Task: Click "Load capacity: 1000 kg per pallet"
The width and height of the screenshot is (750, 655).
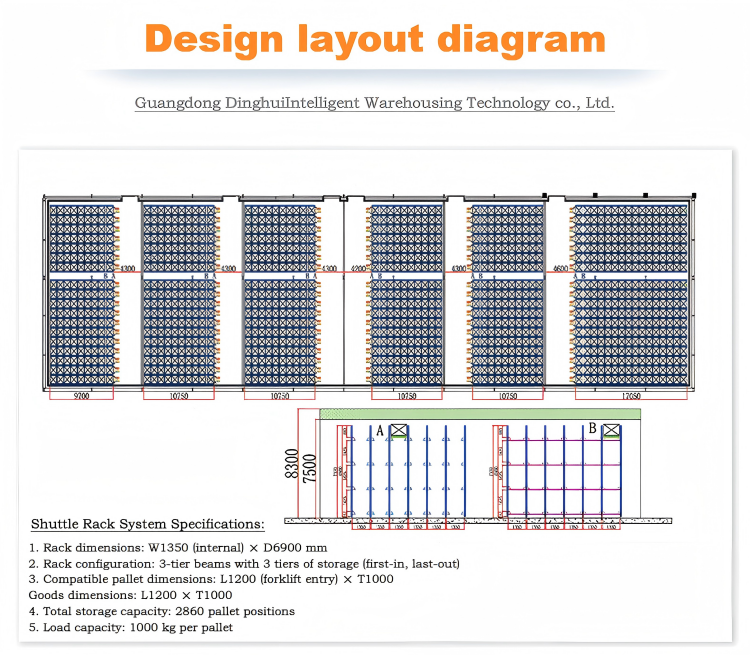Action: coord(131,627)
